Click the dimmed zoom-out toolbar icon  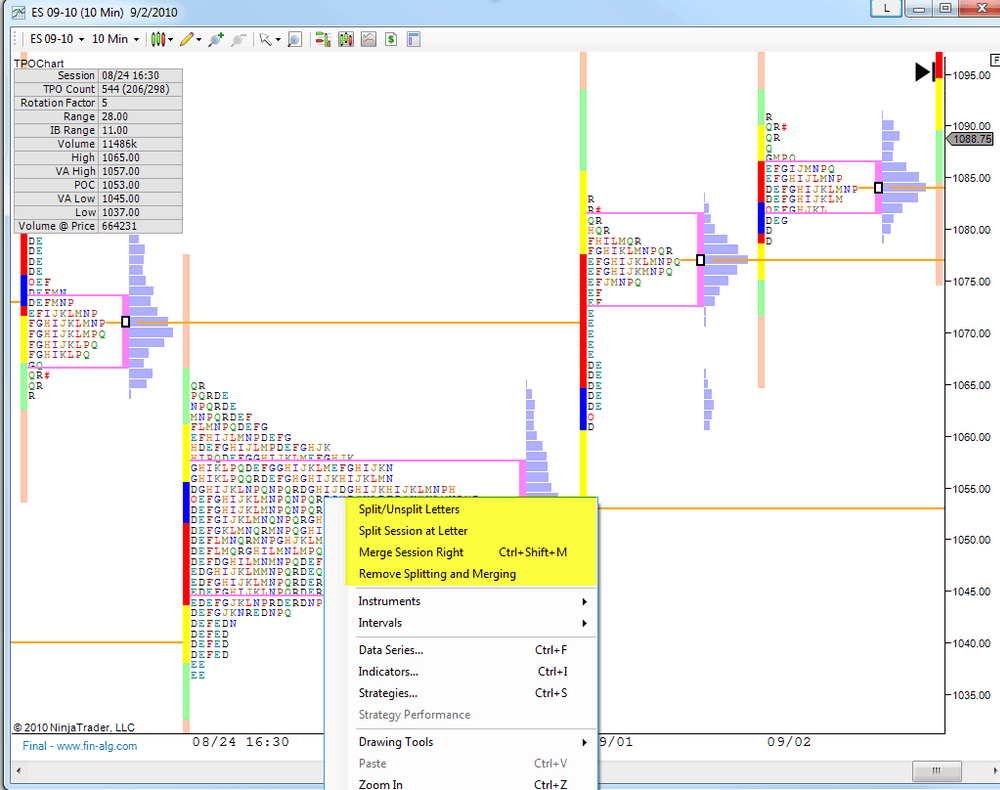(x=239, y=38)
